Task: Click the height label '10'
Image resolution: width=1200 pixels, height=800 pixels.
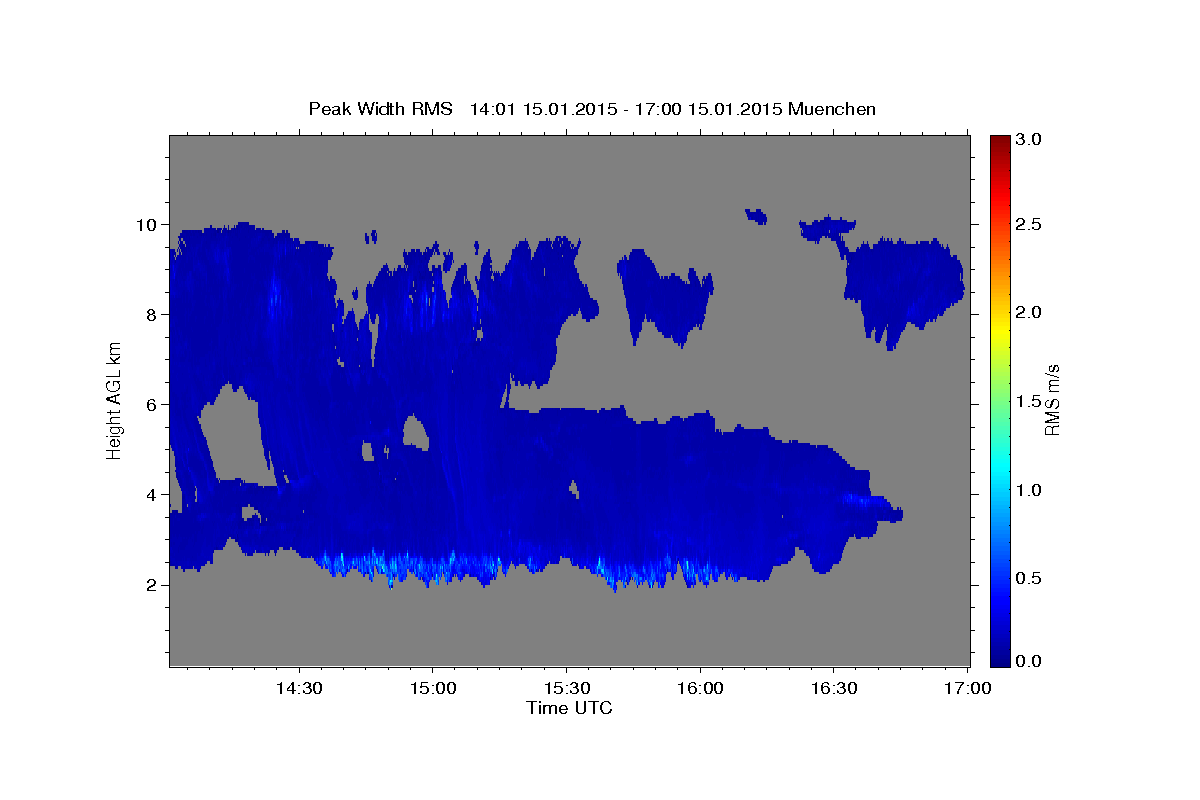Action: (148, 224)
